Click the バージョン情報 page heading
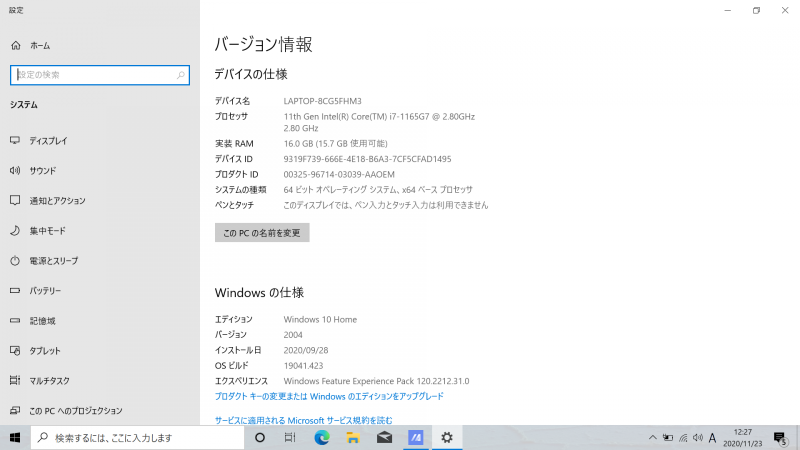This screenshot has width=800, height=450. [263, 44]
